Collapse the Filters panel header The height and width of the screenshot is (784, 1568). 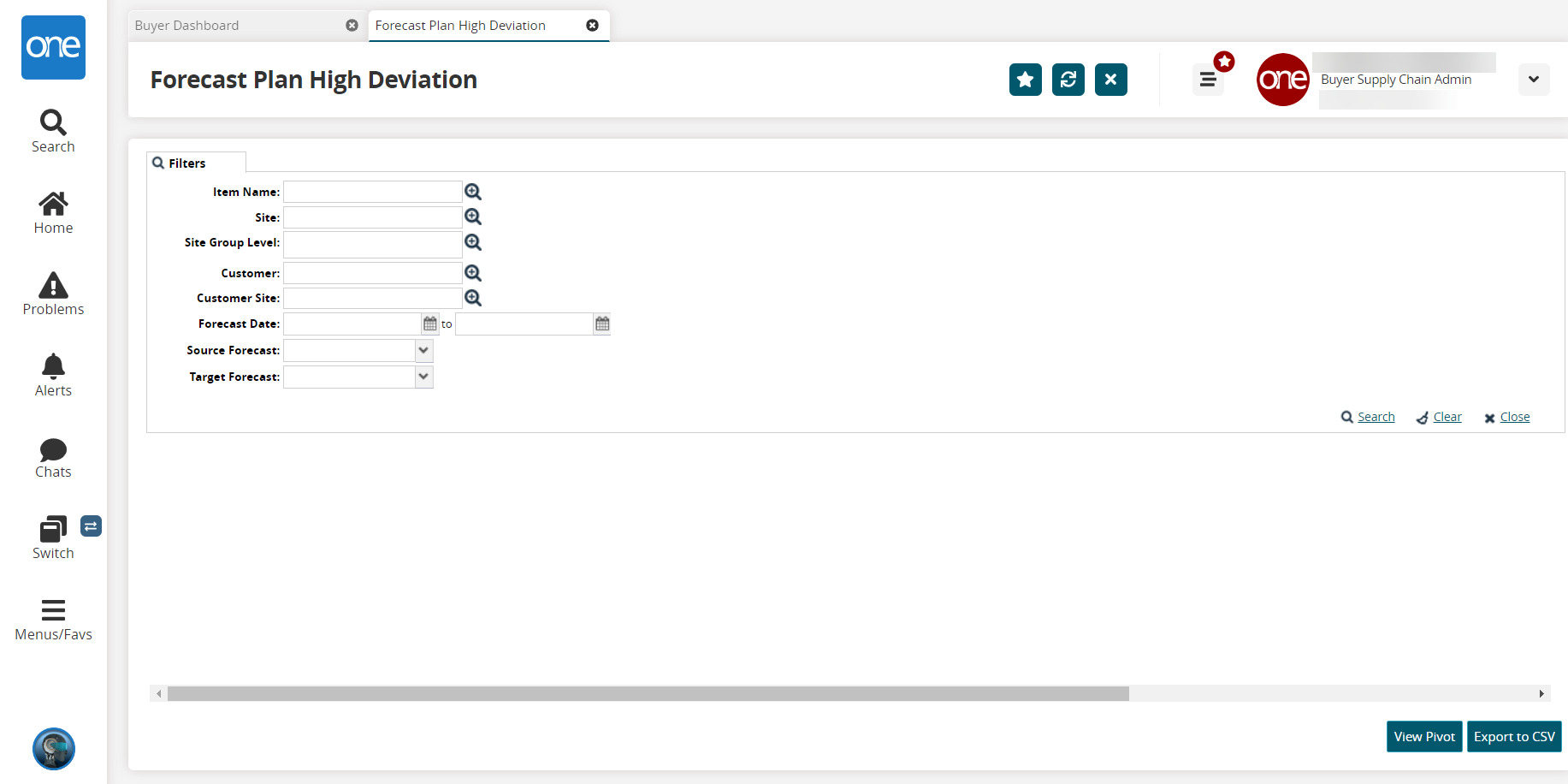[187, 163]
